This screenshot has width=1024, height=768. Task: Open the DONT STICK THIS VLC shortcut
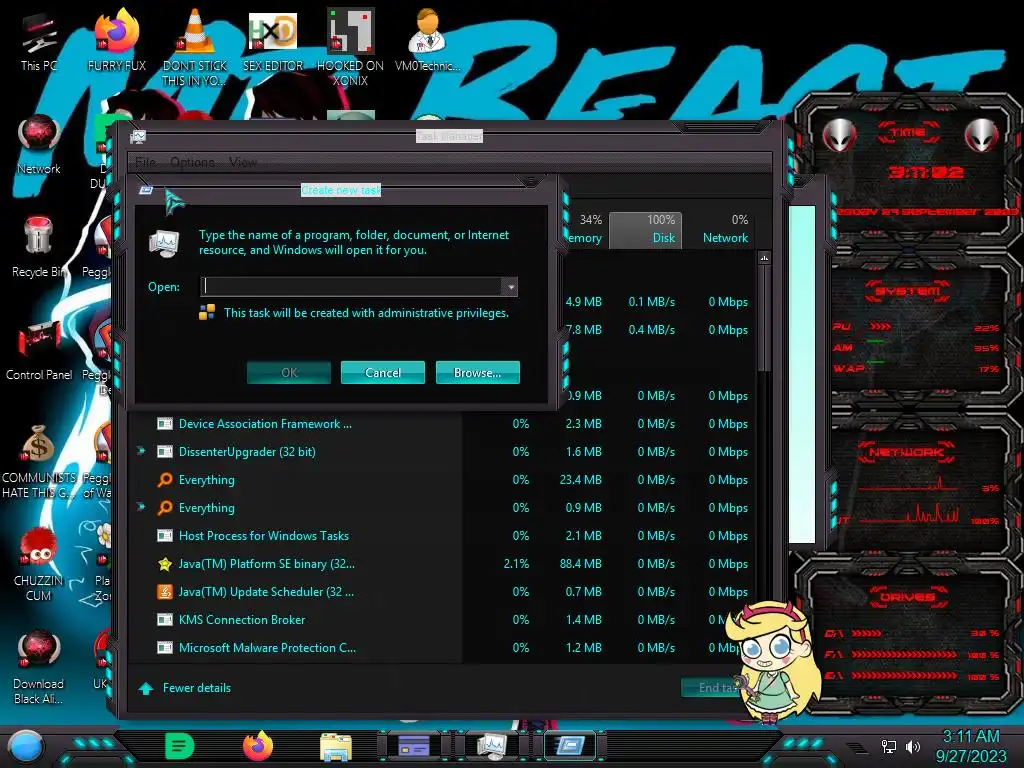click(x=195, y=47)
